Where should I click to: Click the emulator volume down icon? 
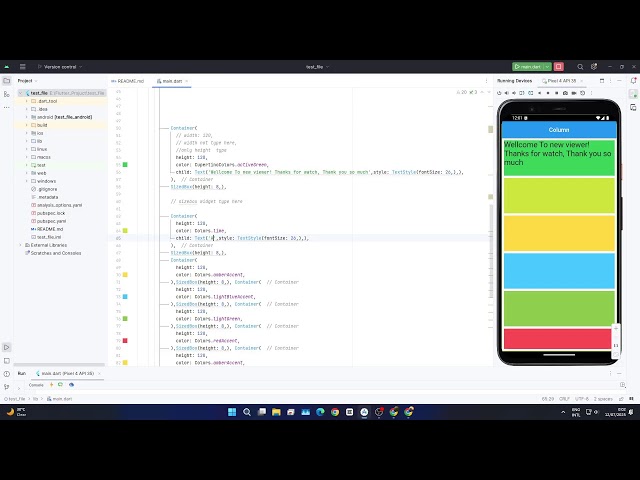click(x=514, y=93)
